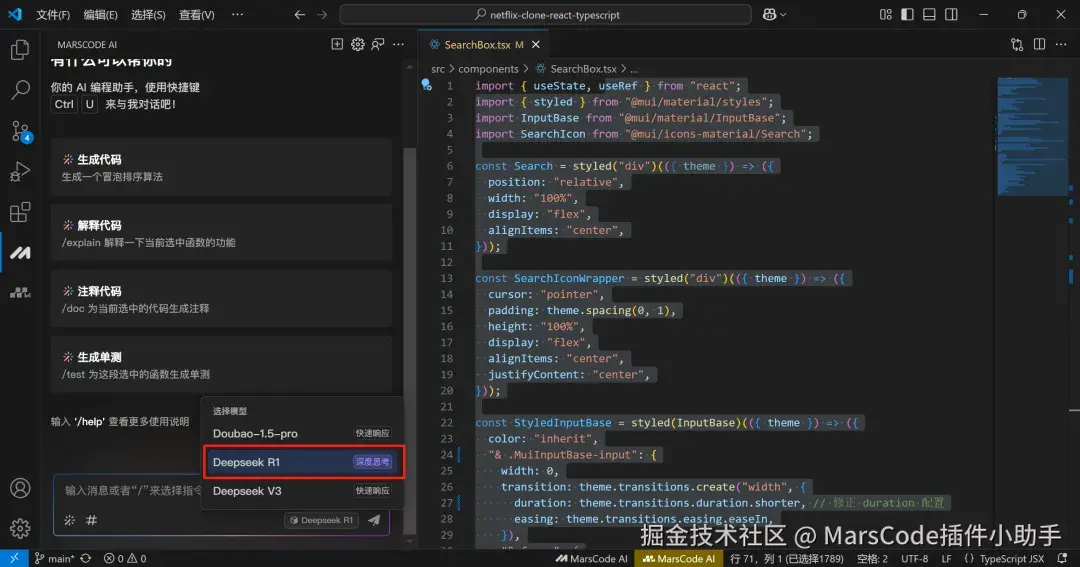Click the src breadcrumb
Screen dimensions: 1080x567
pyautogui.click(x=438, y=69)
